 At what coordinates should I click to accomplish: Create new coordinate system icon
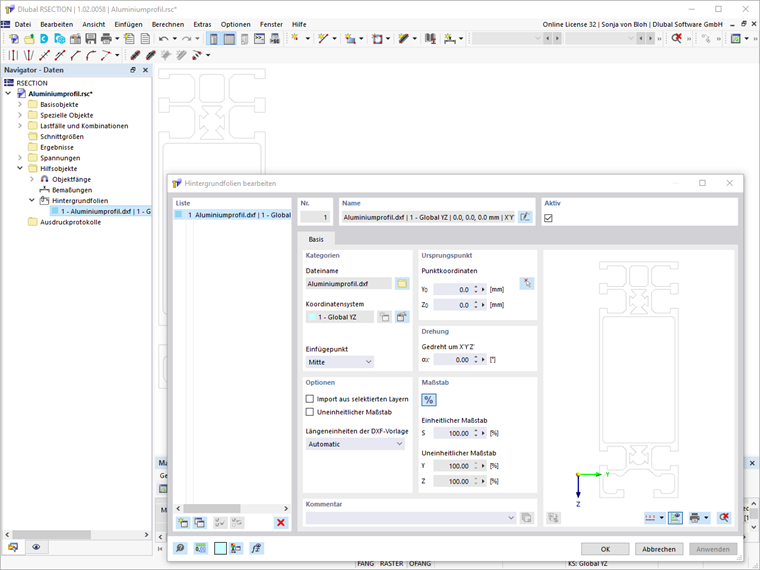tap(384, 317)
